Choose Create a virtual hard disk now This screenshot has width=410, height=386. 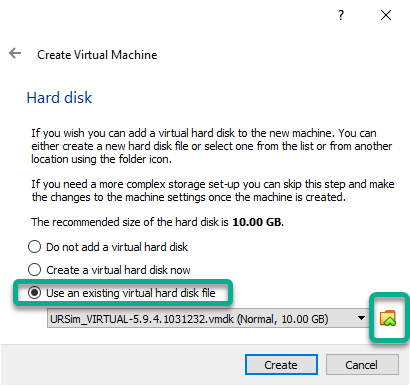(109, 270)
